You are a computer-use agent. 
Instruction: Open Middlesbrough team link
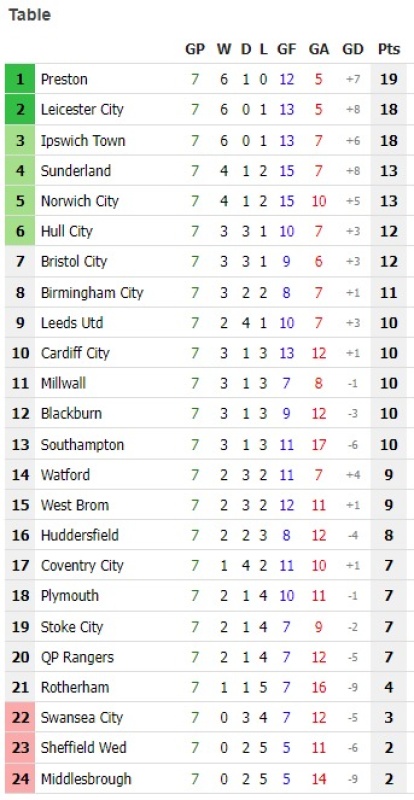(86, 779)
